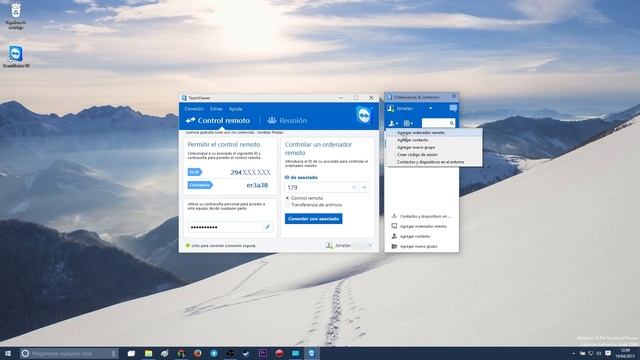Open the TeamViewer 10 desktop shortcut

pos(16,57)
